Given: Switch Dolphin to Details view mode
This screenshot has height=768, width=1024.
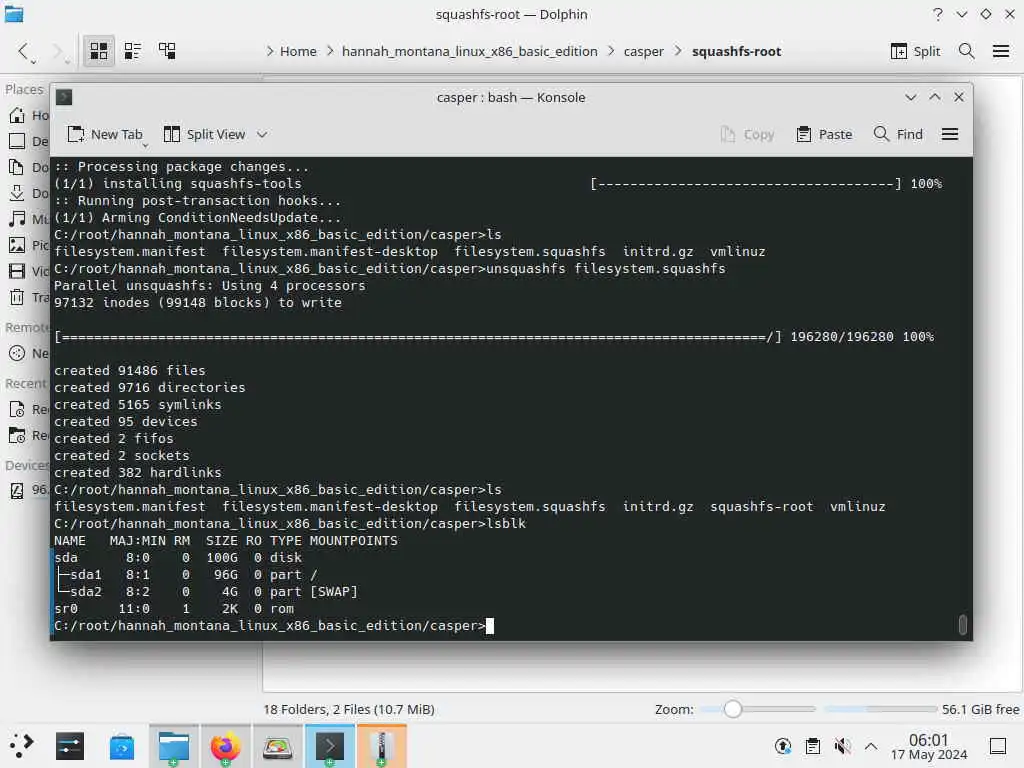Looking at the screenshot, I should [x=167, y=52].
